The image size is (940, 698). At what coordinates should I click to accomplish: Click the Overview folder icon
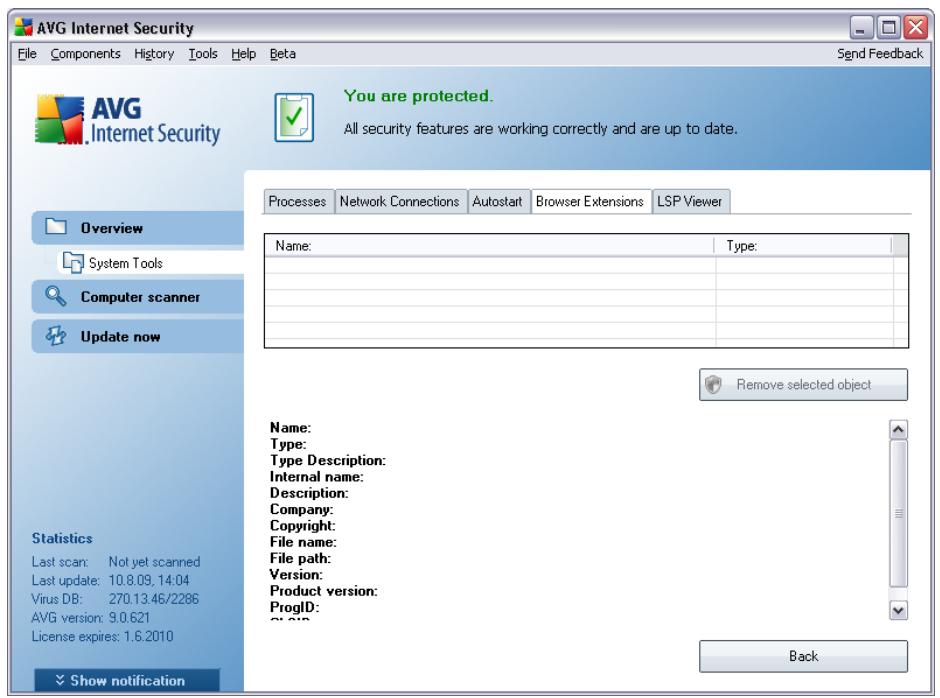pyautogui.click(x=56, y=226)
